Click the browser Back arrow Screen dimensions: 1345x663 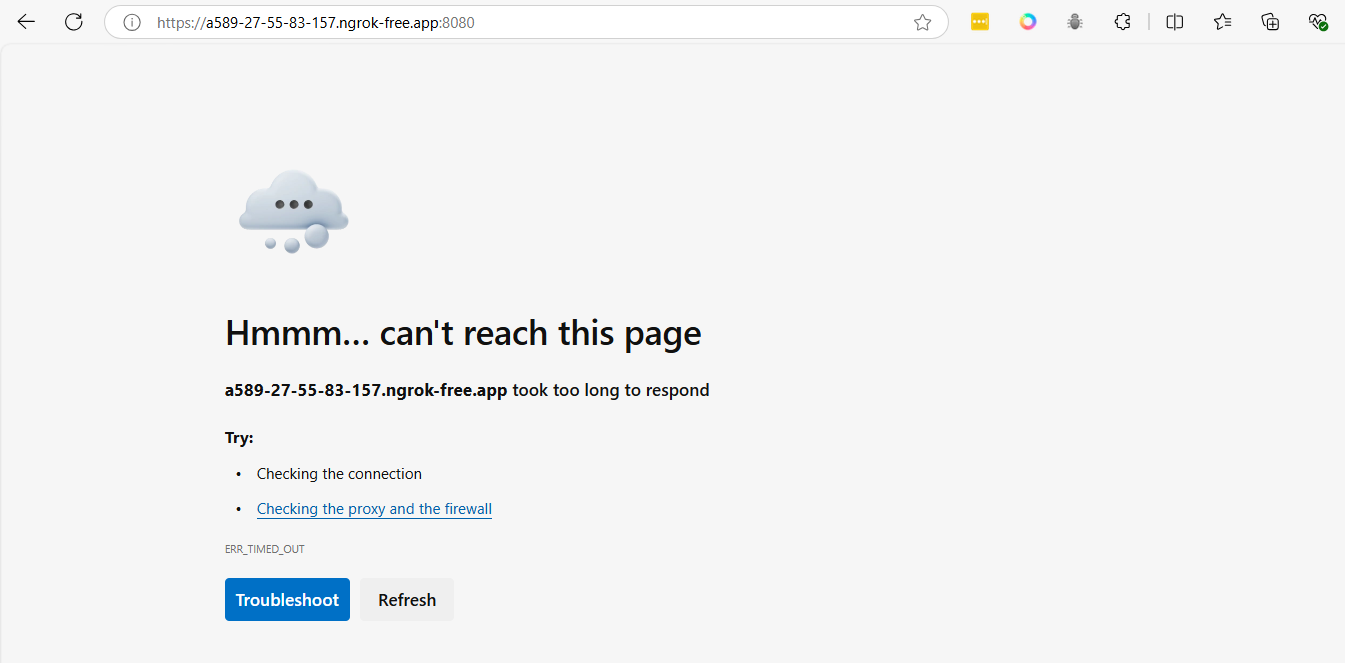tap(26, 22)
